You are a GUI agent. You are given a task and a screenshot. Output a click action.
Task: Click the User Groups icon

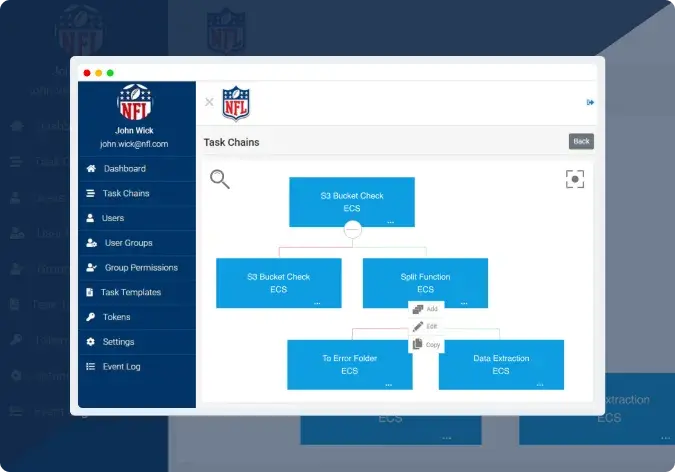tap(92, 243)
